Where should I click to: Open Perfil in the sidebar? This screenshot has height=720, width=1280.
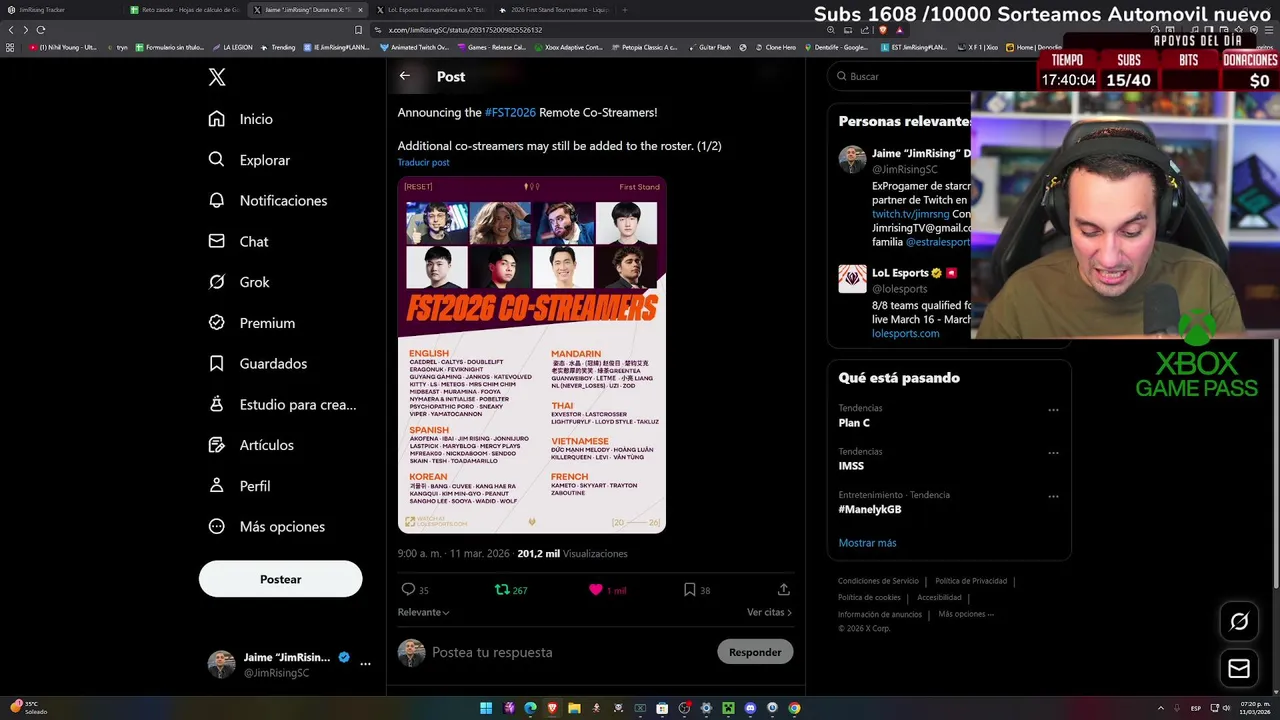239,486
